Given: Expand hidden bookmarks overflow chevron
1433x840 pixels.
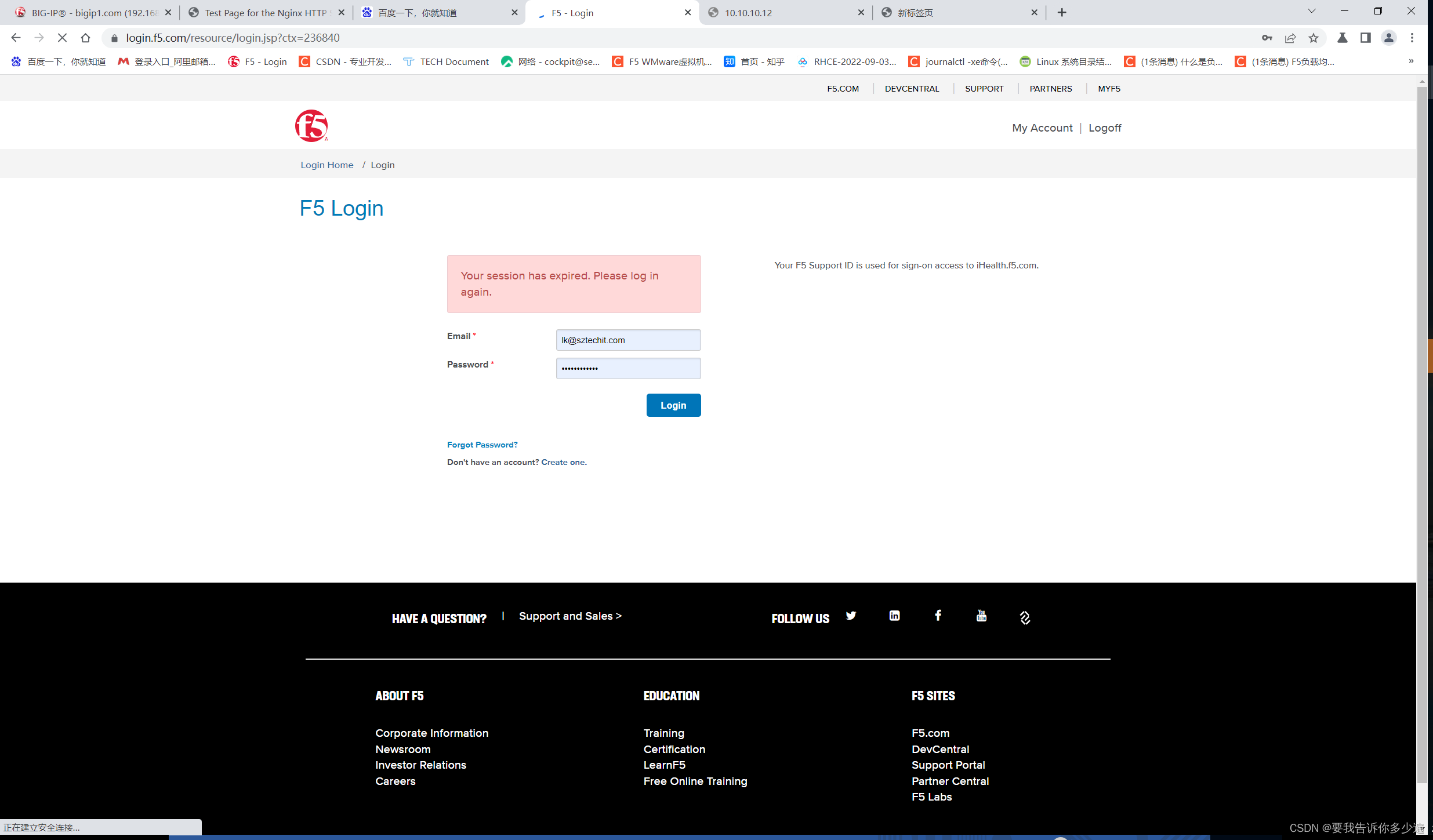Looking at the screenshot, I should click(x=1411, y=61).
